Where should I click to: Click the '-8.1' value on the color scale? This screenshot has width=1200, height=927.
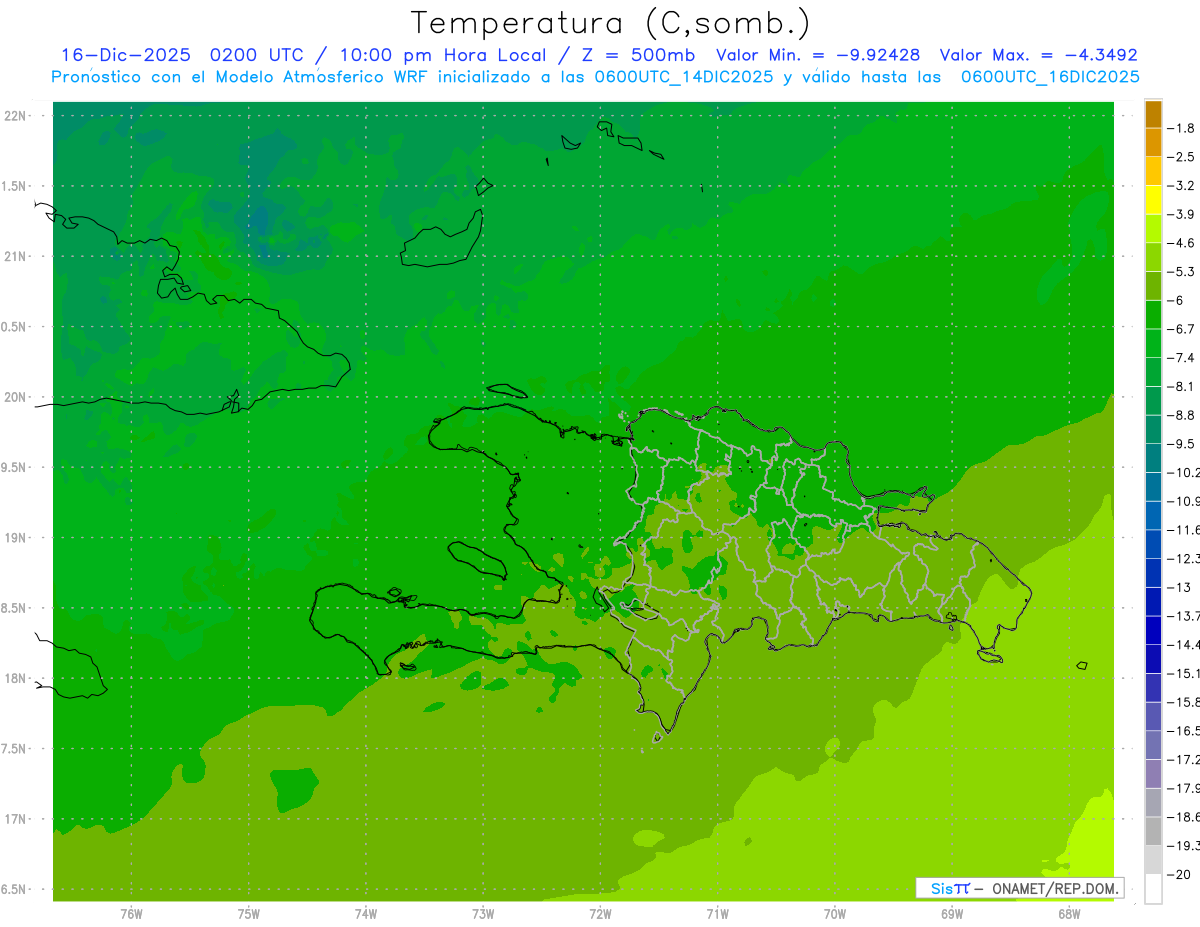click(1183, 386)
